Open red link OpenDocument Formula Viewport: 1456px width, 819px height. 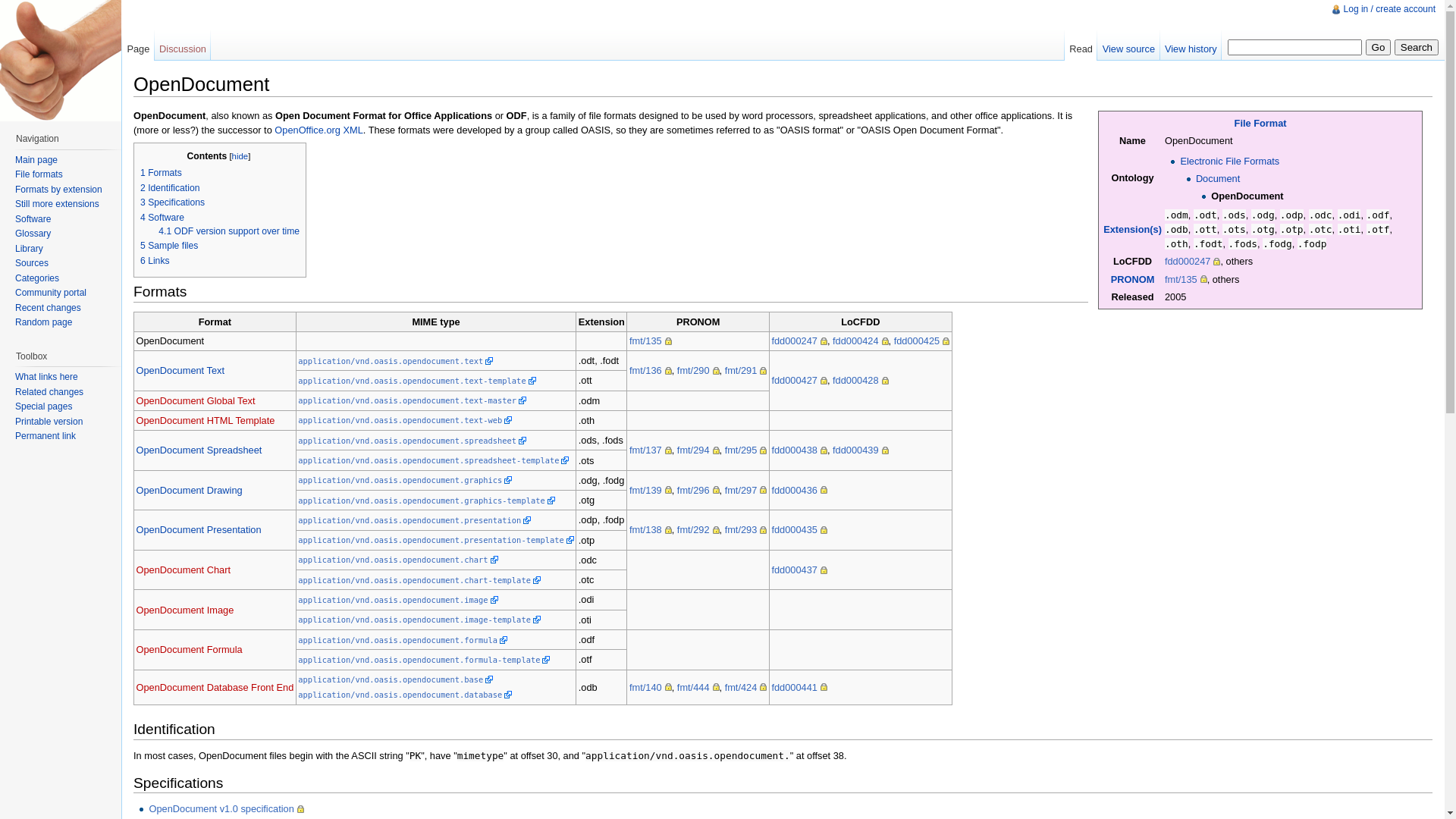189,650
